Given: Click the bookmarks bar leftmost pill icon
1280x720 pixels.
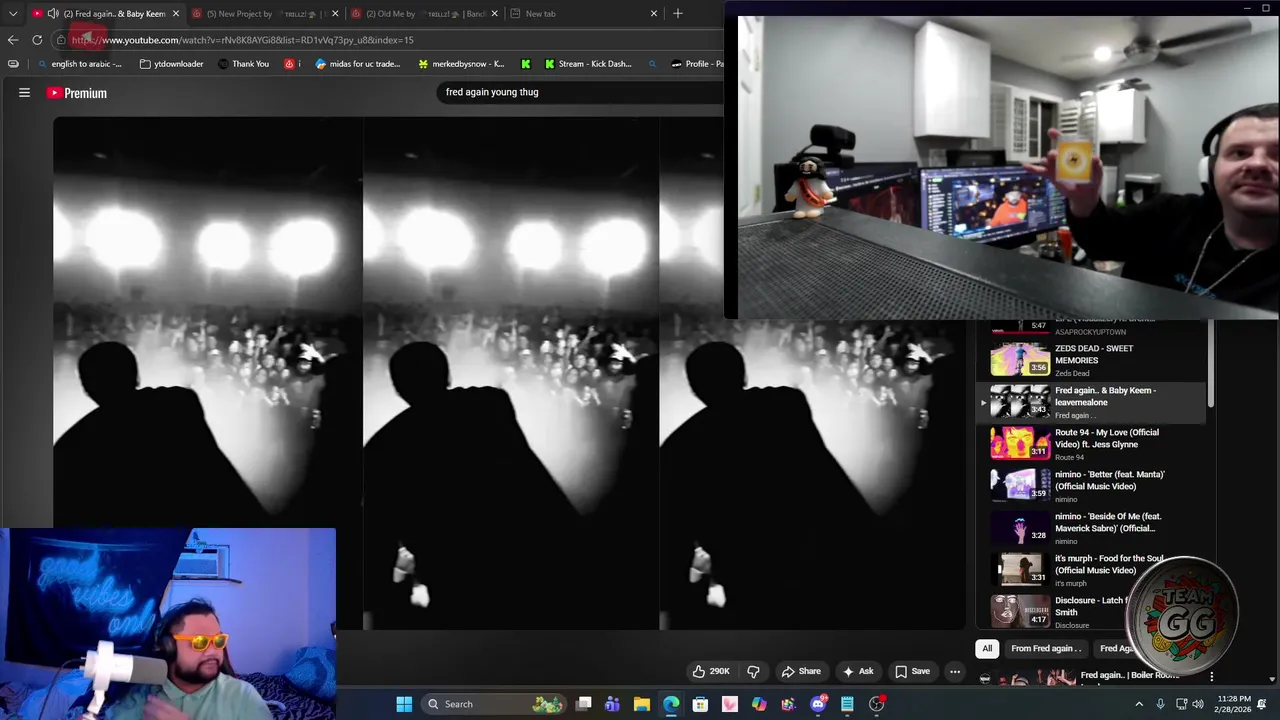Looking at the screenshot, I should (13, 64).
